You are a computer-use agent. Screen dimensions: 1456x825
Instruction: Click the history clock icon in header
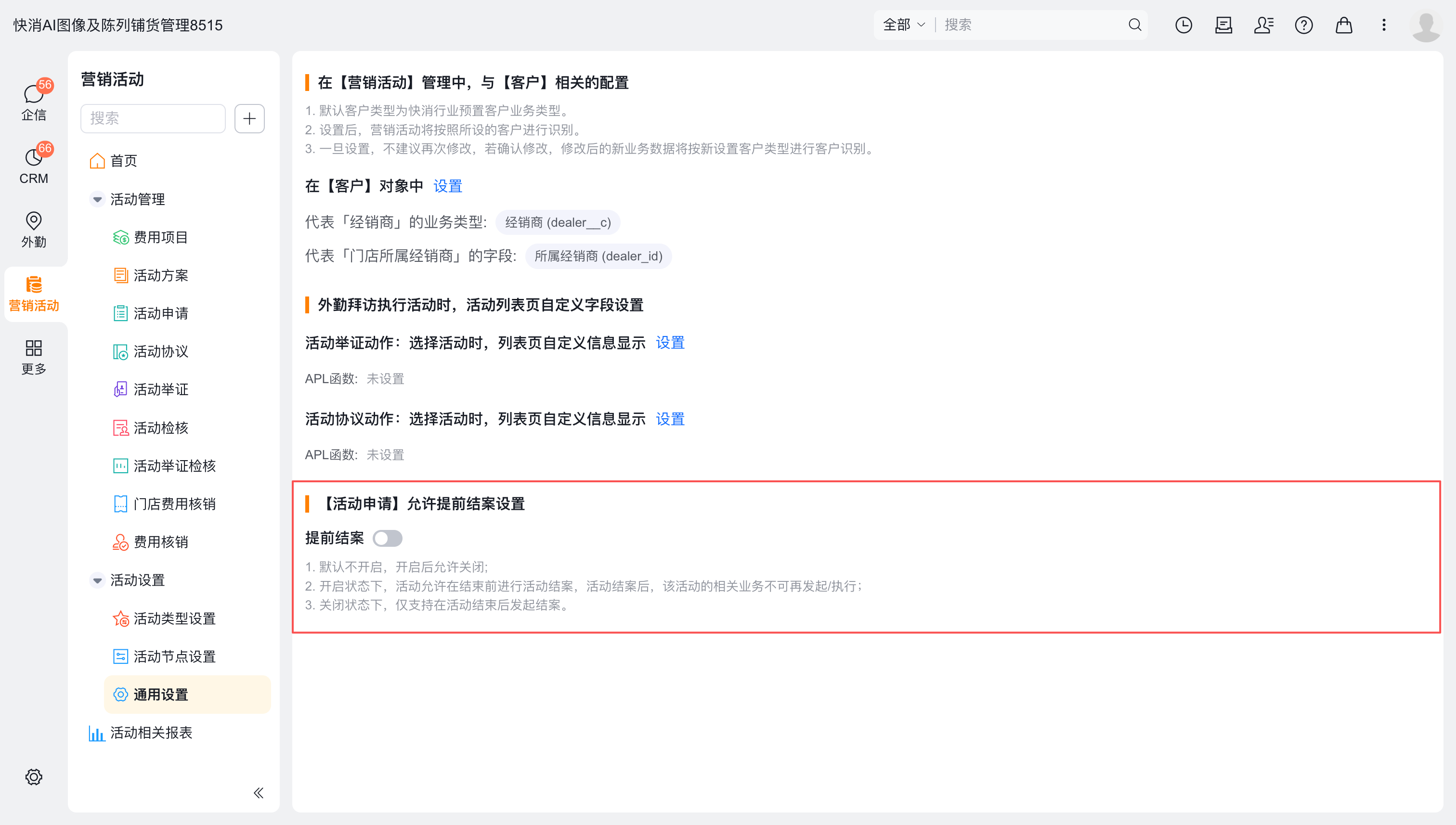pyautogui.click(x=1184, y=25)
